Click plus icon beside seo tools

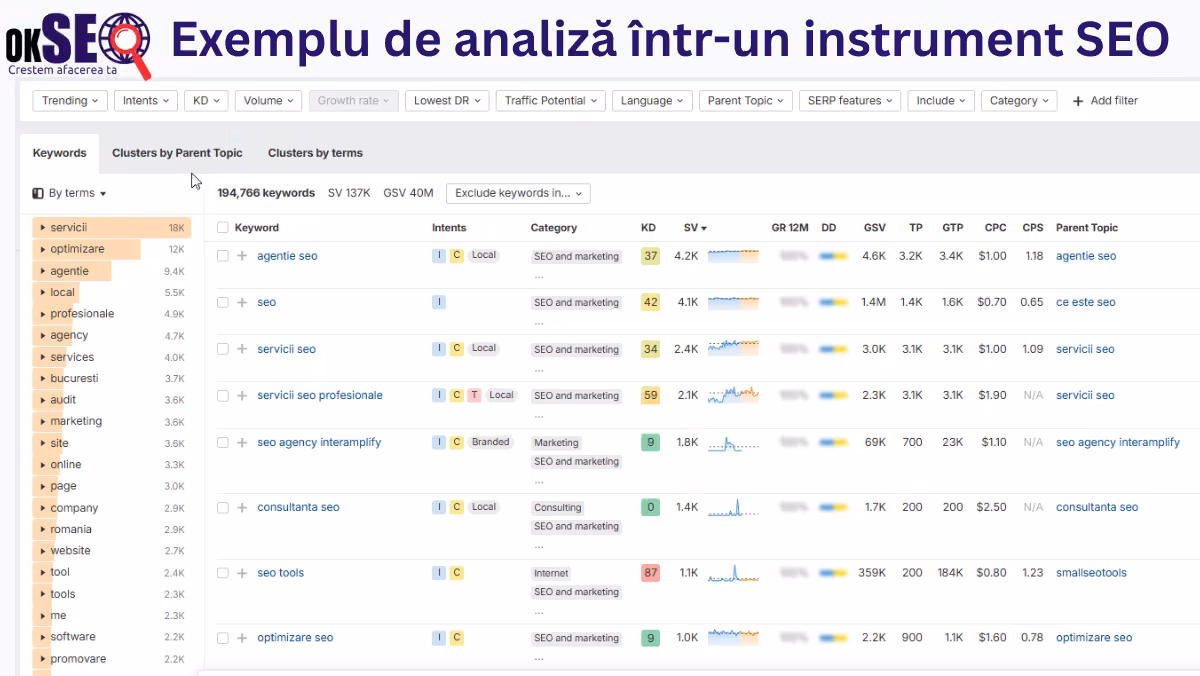(x=242, y=573)
